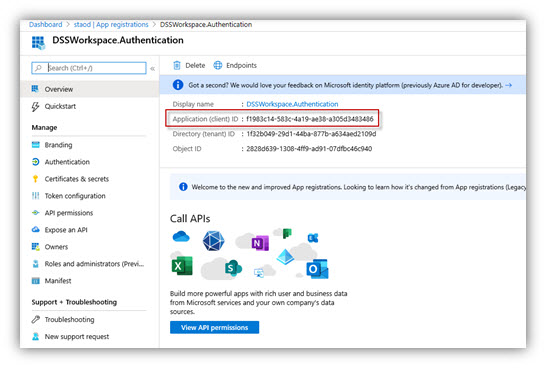
Task: Open API permissions in the sidebar
Action: [x=69, y=213]
